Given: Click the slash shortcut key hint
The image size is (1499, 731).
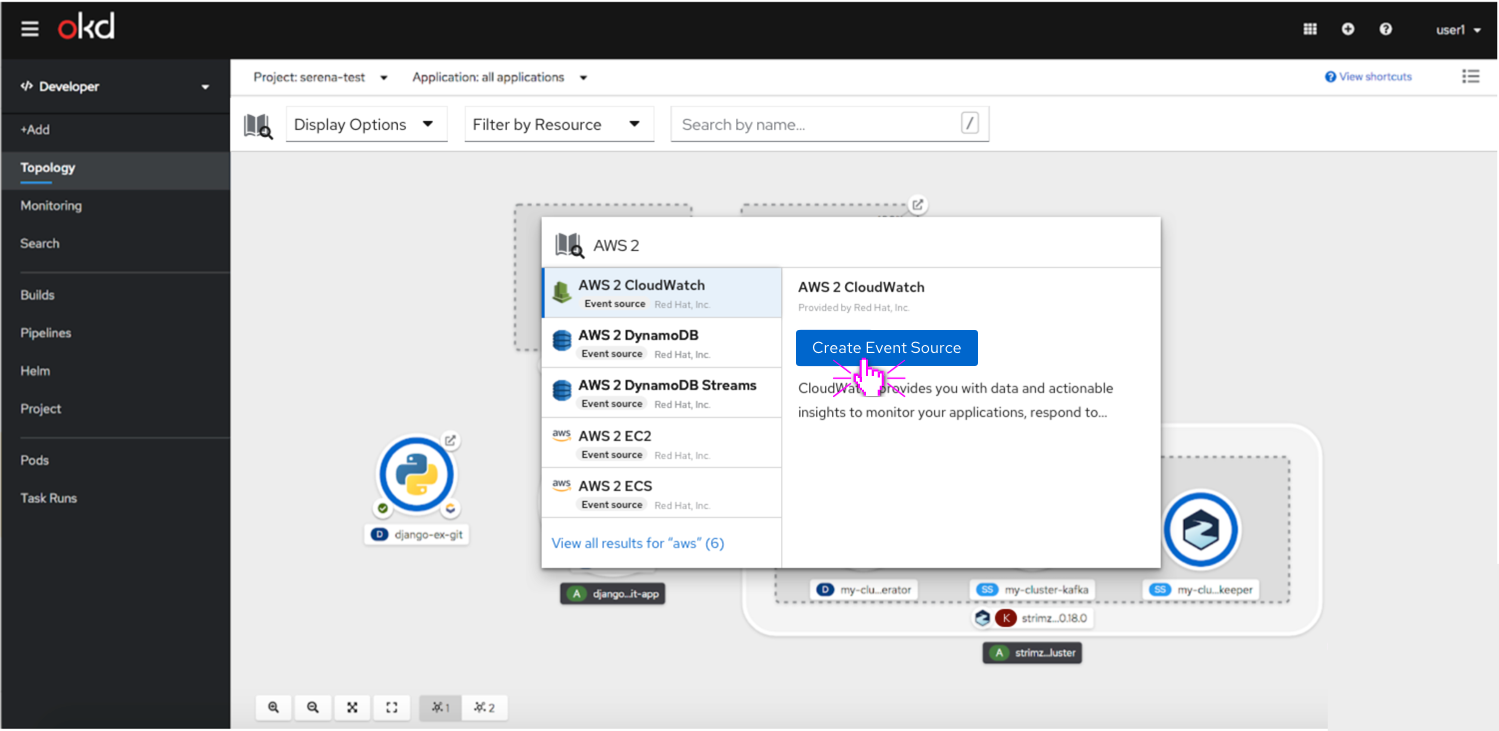Looking at the screenshot, I should tap(970, 124).
